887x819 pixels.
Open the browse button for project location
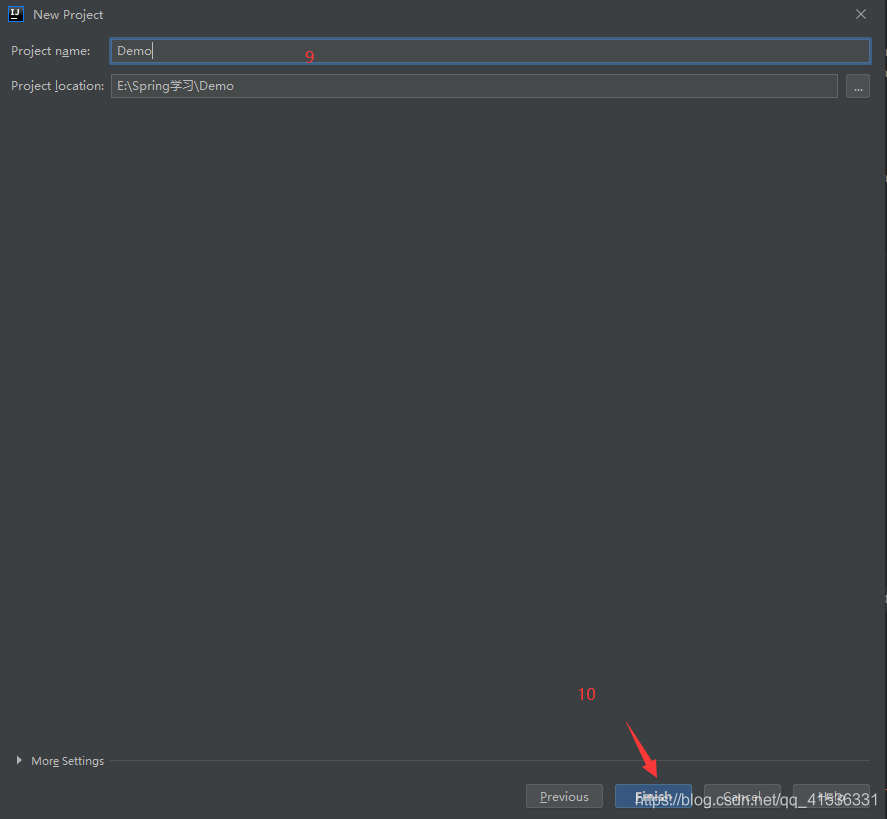[858, 86]
